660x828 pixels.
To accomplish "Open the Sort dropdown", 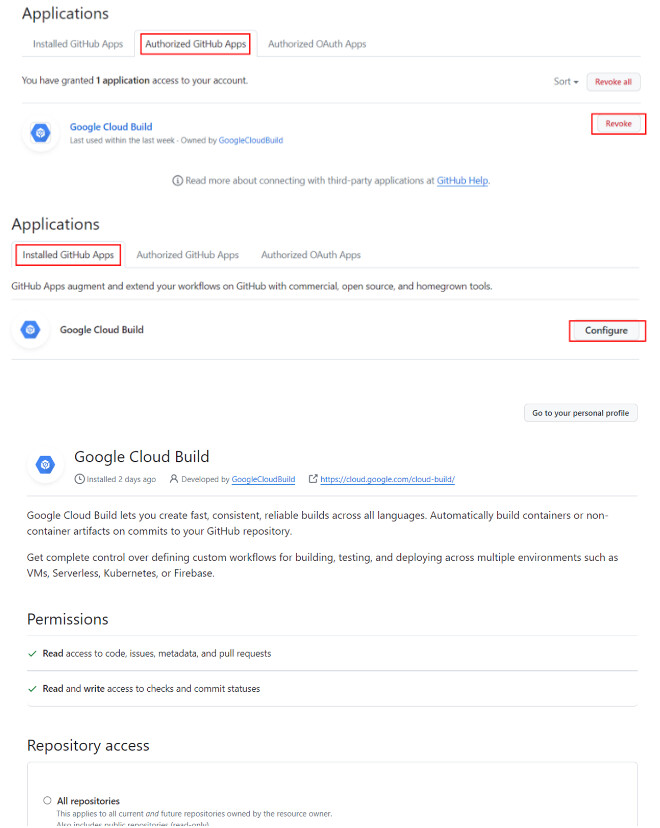I will pyautogui.click(x=566, y=82).
